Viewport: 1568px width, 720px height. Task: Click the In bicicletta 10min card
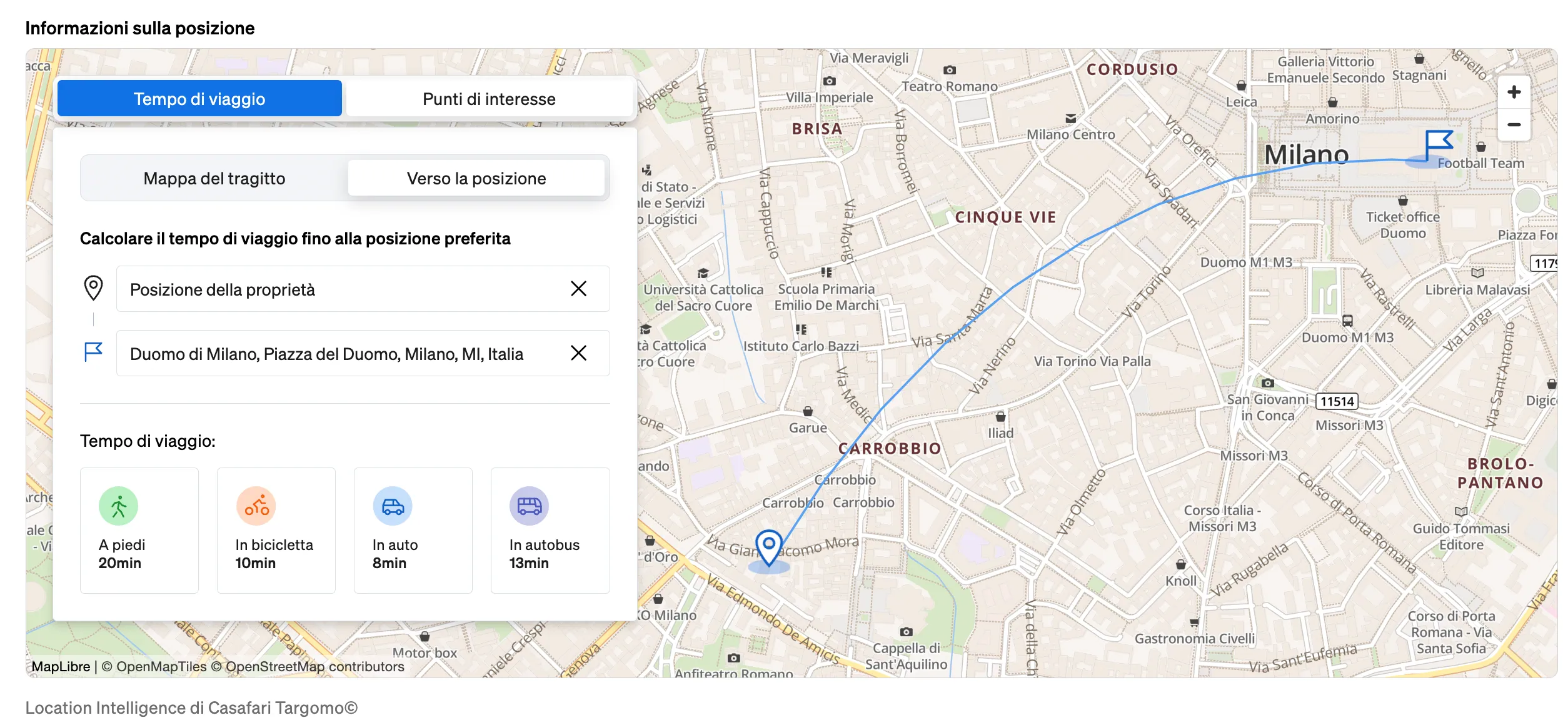(276, 531)
